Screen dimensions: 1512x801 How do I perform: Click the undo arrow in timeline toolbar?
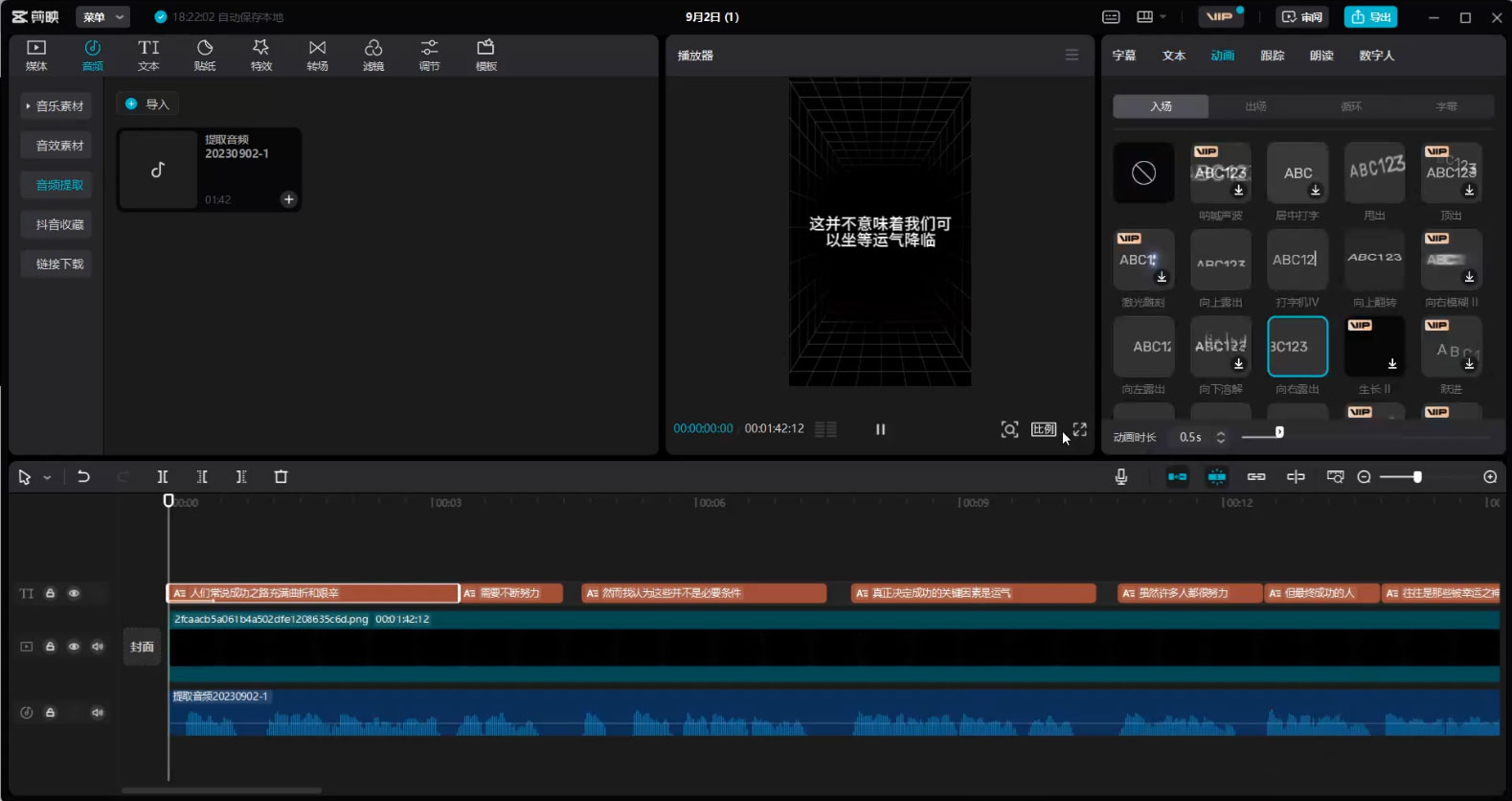pyautogui.click(x=83, y=477)
